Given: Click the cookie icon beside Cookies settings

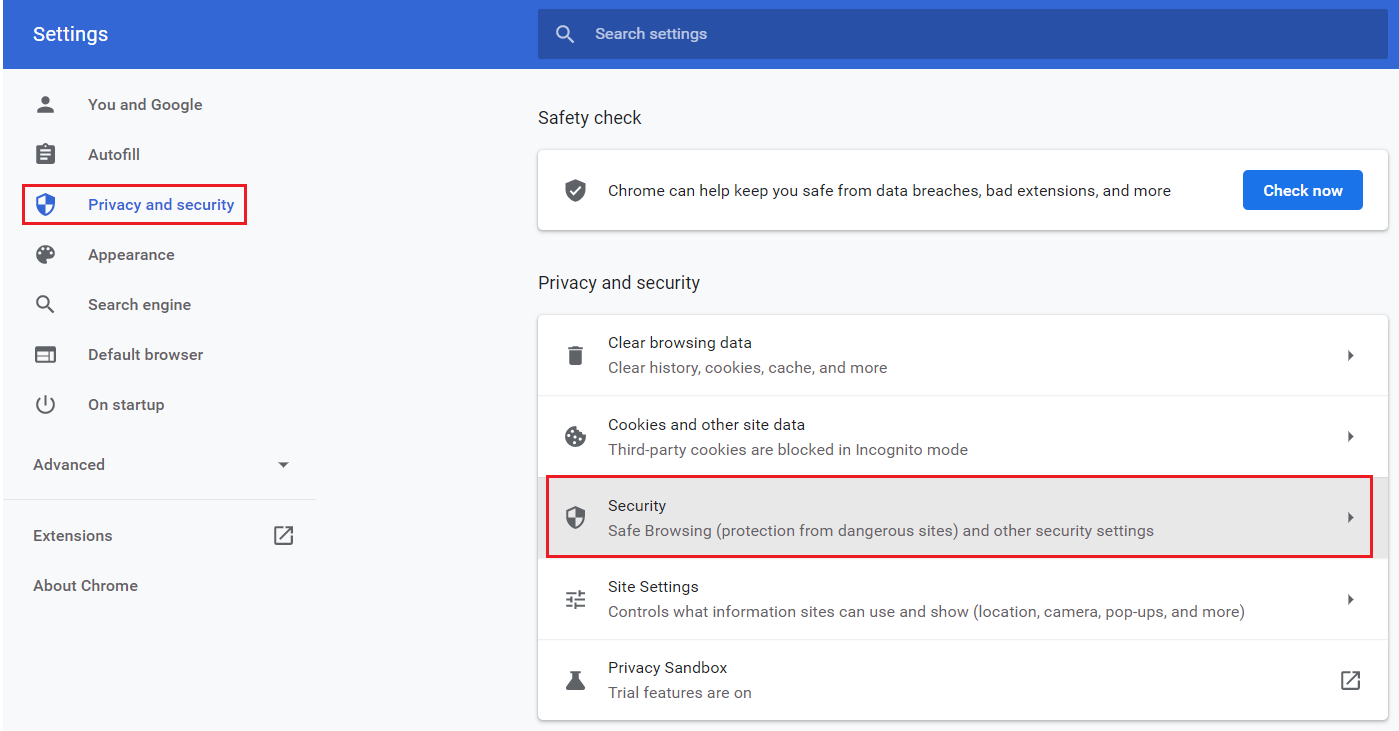Looking at the screenshot, I should pyautogui.click(x=575, y=436).
